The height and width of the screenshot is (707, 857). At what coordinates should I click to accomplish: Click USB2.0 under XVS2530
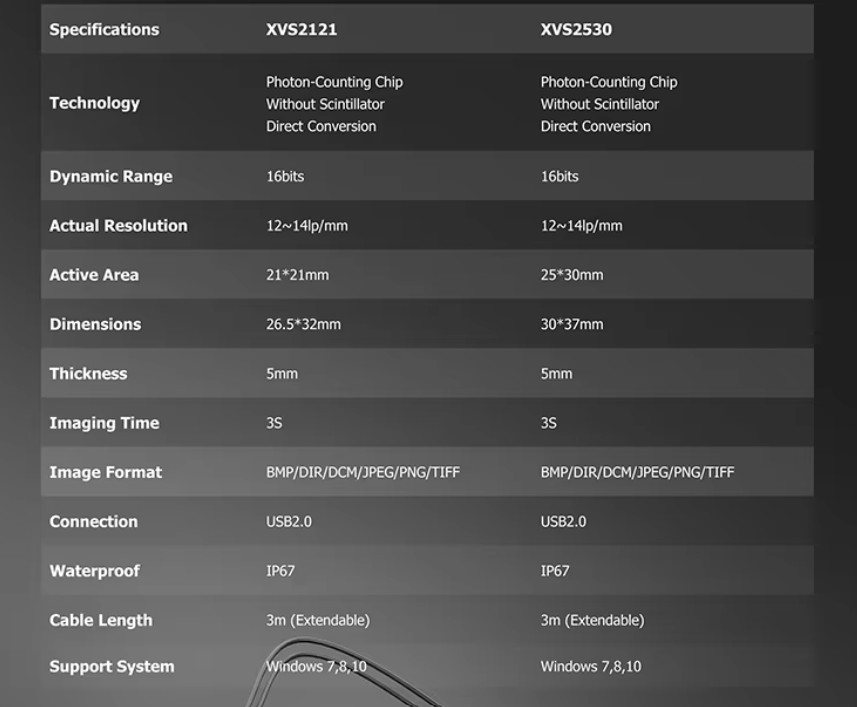(563, 522)
